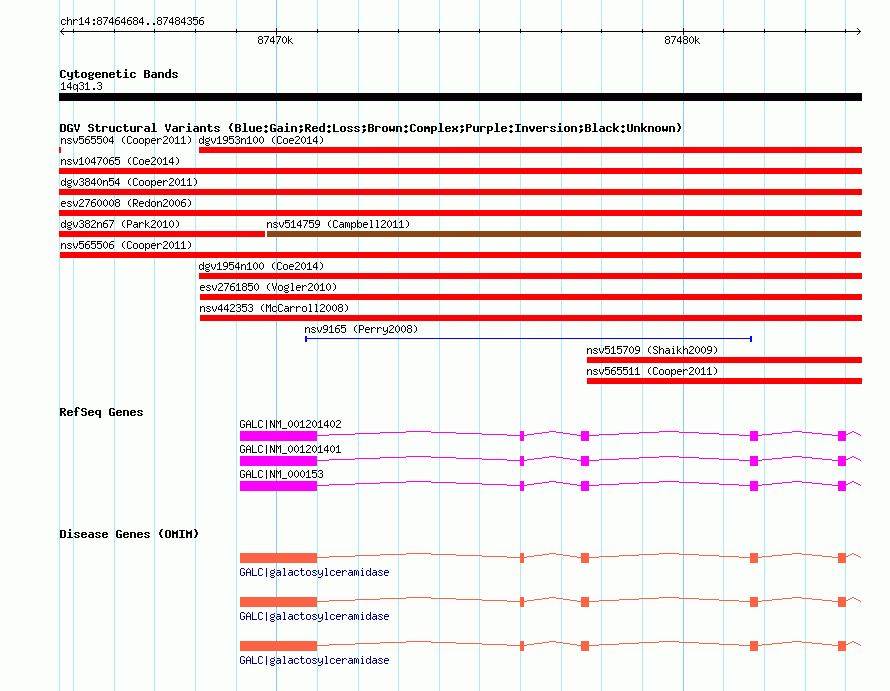The image size is (890, 691).
Task: Select the red loss bar for nsv515709
Action: (x=724, y=360)
